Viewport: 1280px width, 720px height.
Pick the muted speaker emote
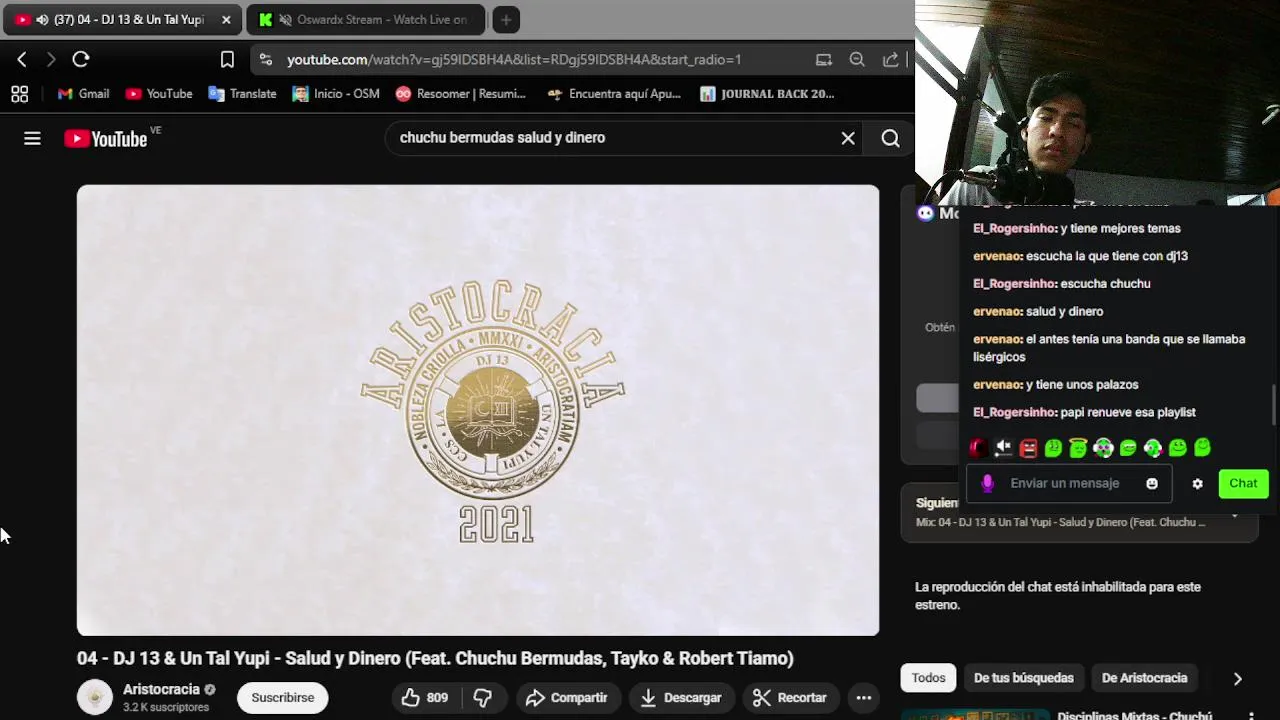click(x=1003, y=448)
